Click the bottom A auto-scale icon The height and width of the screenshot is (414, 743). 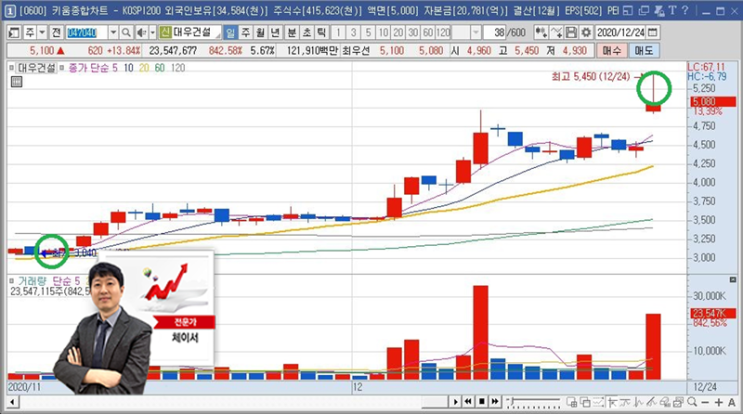(732, 402)
